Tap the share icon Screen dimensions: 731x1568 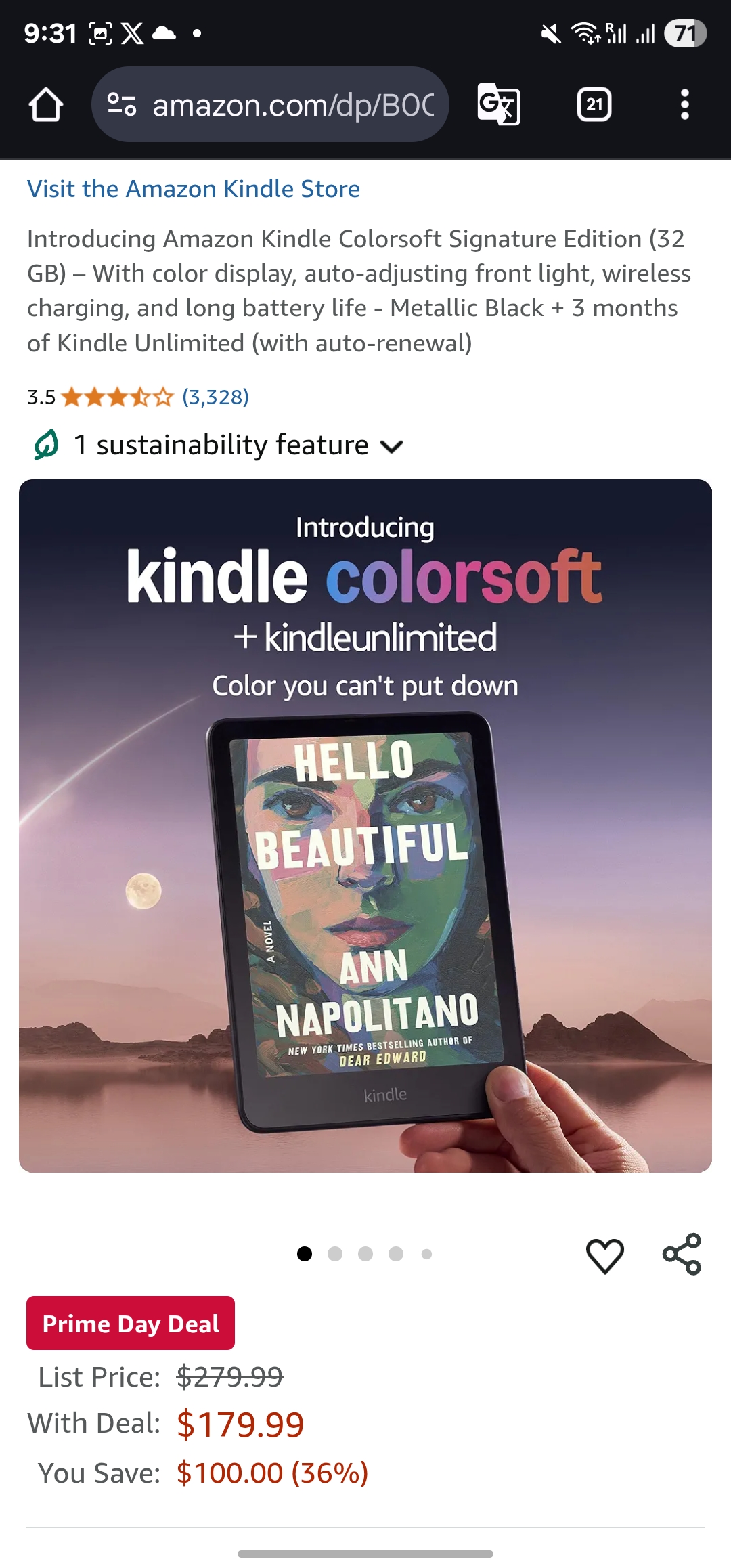point(682,1254)
